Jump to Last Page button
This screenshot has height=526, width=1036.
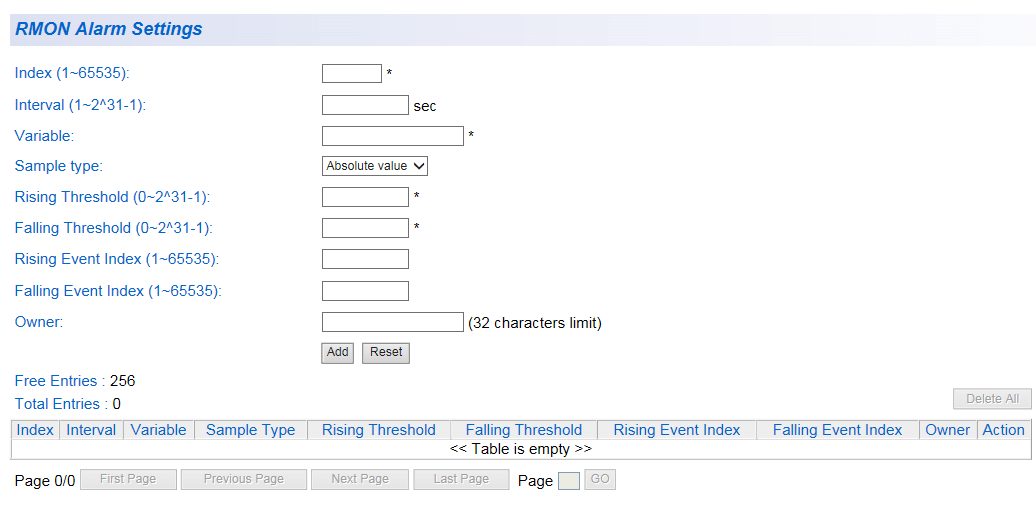461,479
